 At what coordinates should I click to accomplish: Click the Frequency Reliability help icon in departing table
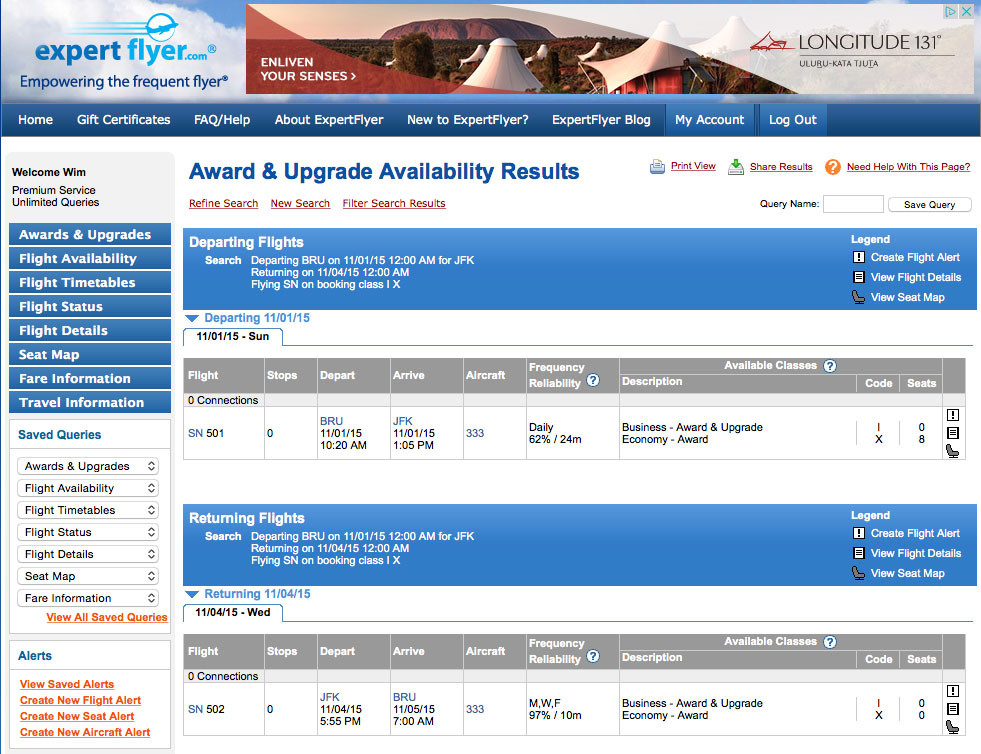[593, 381]
